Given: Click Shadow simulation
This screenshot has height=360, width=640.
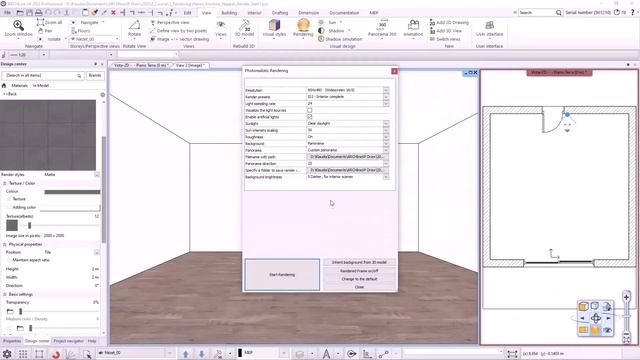Looking at the screenshot, I should [340, 39].
